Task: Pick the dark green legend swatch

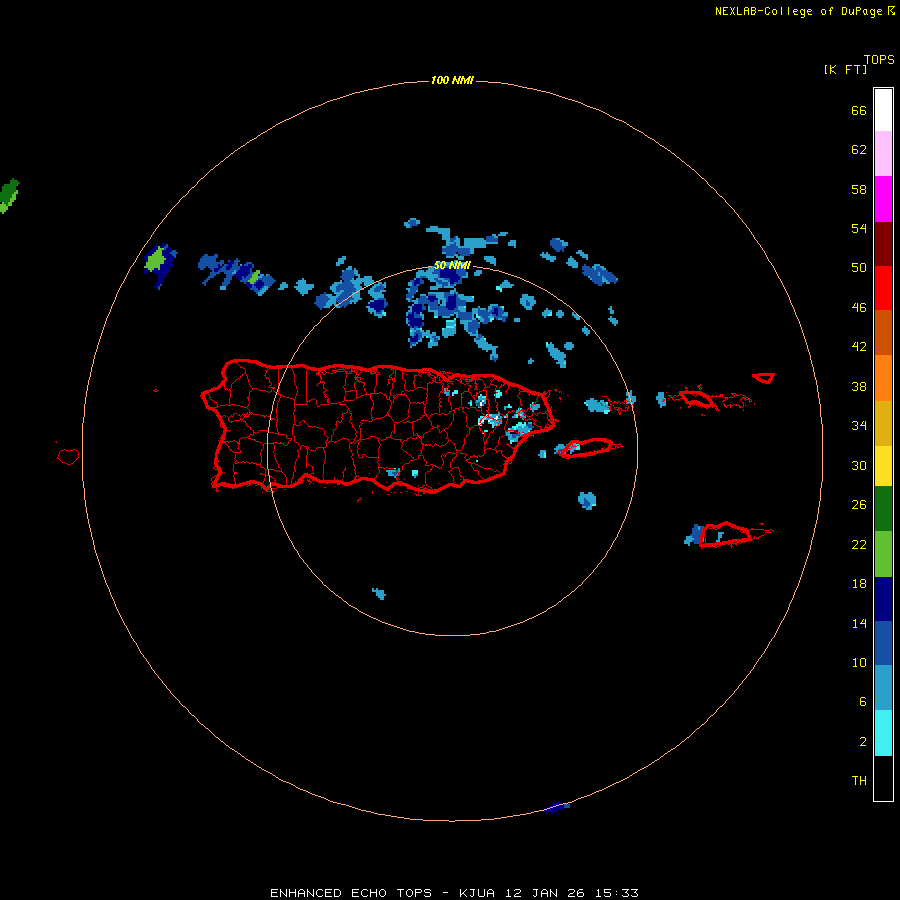Action: point(883,509)
